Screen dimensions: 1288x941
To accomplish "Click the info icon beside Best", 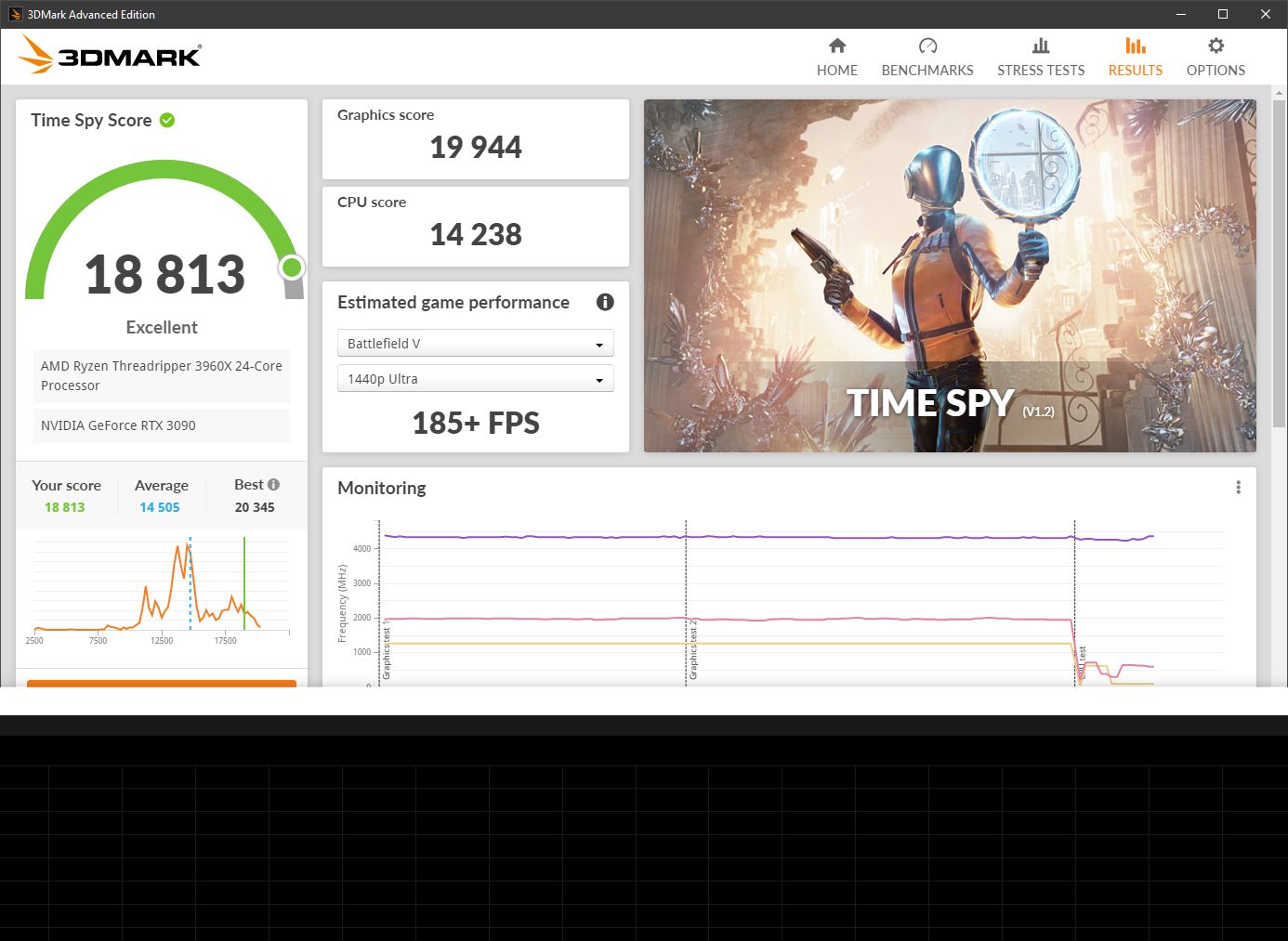I will [273, 484].
